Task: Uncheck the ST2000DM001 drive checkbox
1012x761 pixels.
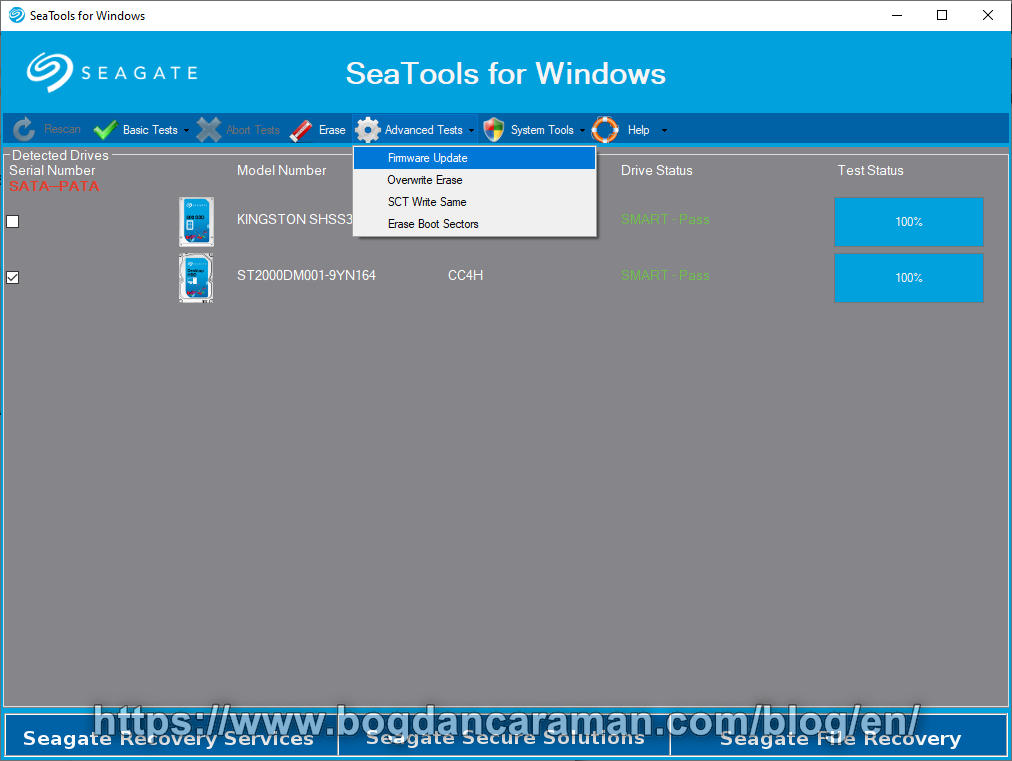Action: tap(12, 278)
